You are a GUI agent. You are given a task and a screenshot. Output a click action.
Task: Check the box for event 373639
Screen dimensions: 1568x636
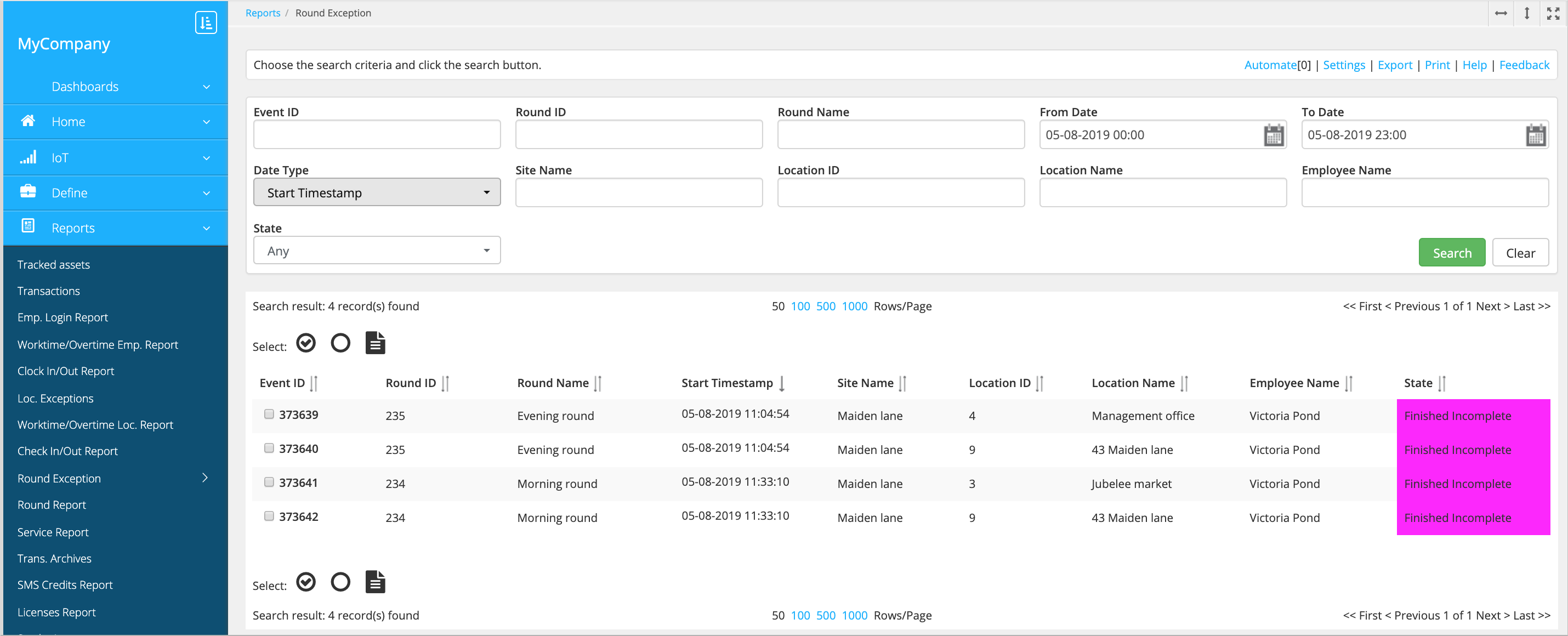click(269, 414)
